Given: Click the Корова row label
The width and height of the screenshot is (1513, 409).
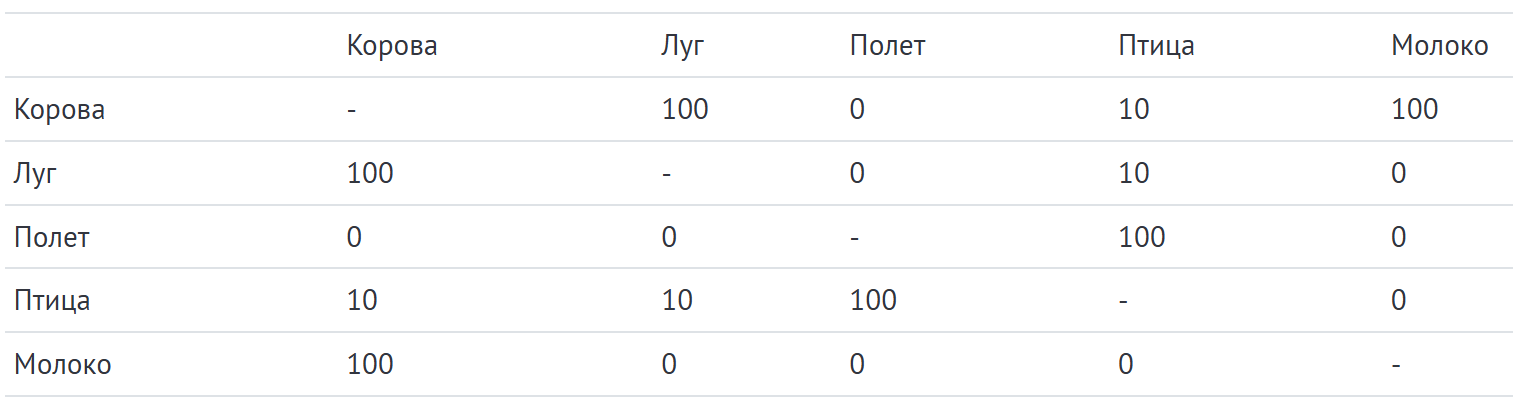Looking at the screenshot, I should click(x=59, y=110).
